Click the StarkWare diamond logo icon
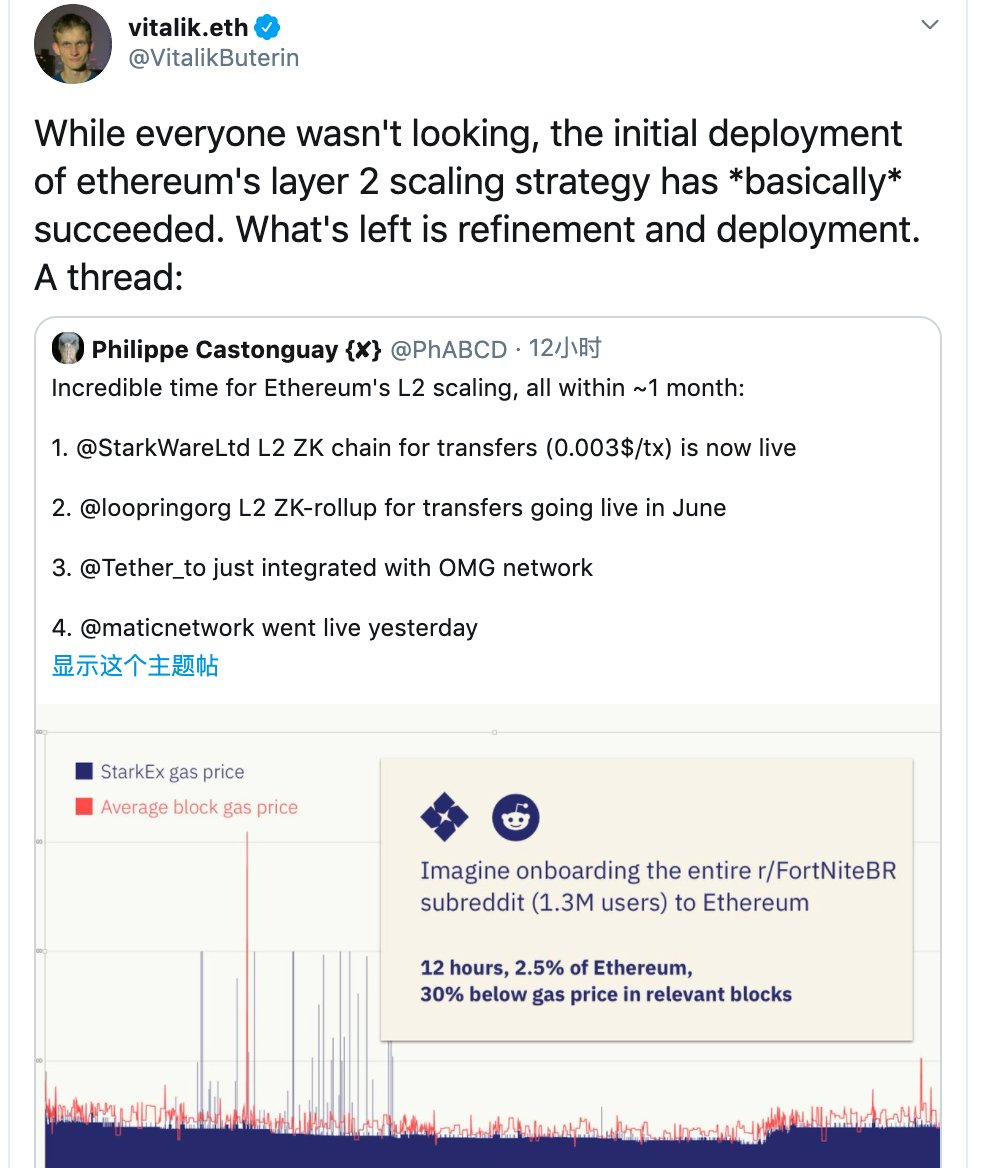The height and width of the screenshot is (1168, 988). [444, 817]
